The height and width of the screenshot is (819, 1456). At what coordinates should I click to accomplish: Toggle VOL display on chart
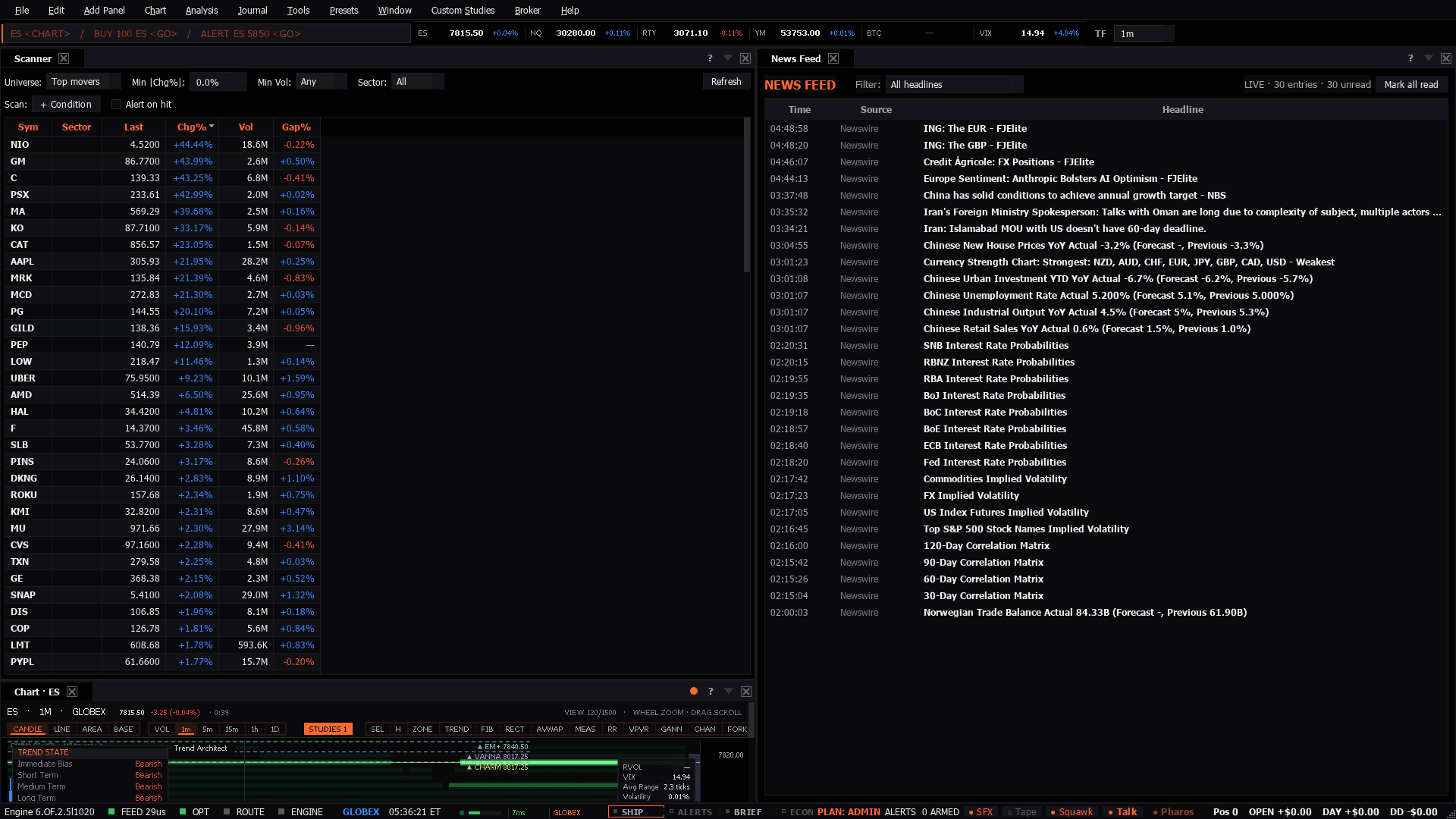[162, 729]
